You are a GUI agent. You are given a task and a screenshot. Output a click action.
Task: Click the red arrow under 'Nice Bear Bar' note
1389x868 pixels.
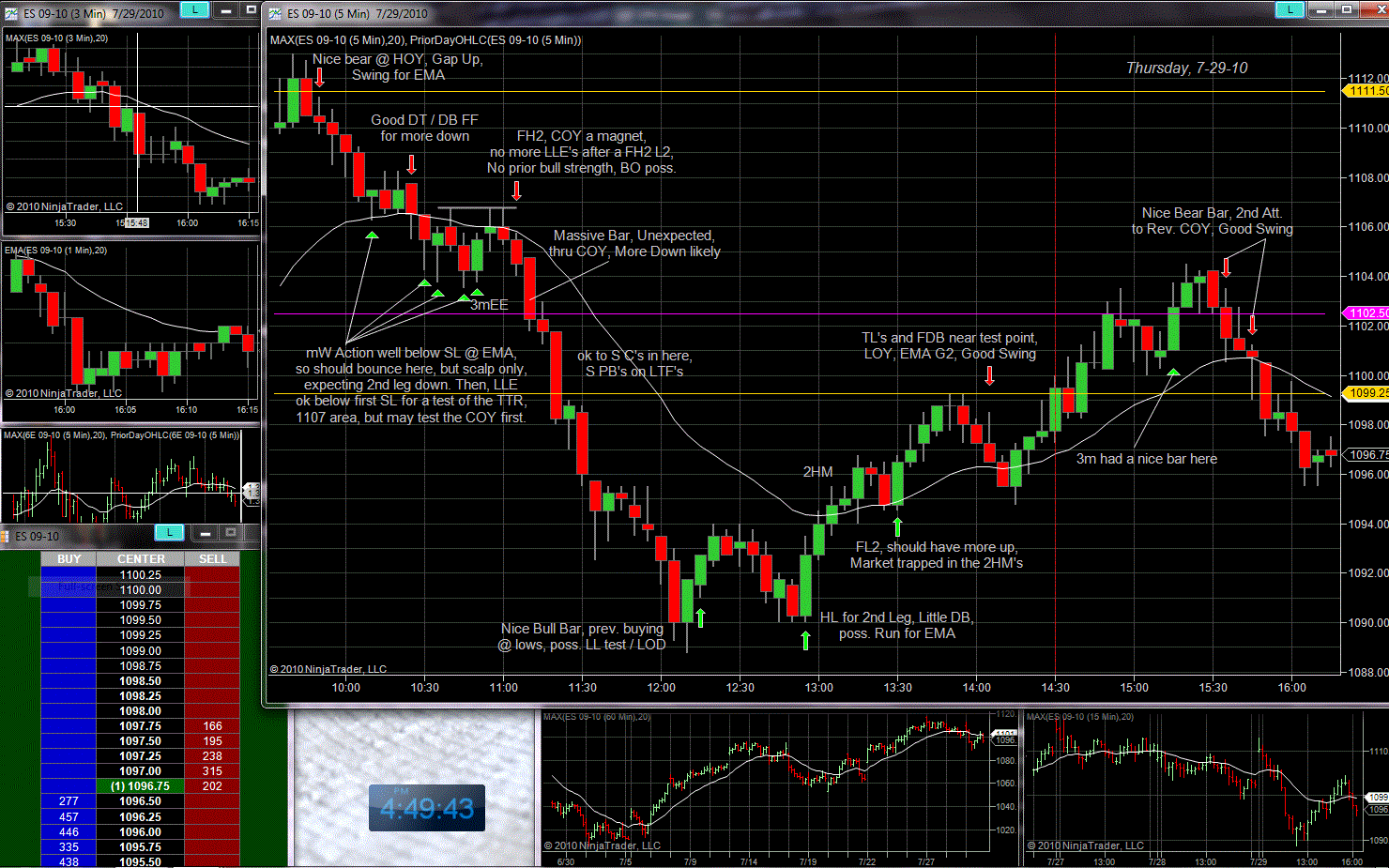[x=1226, y=266]
